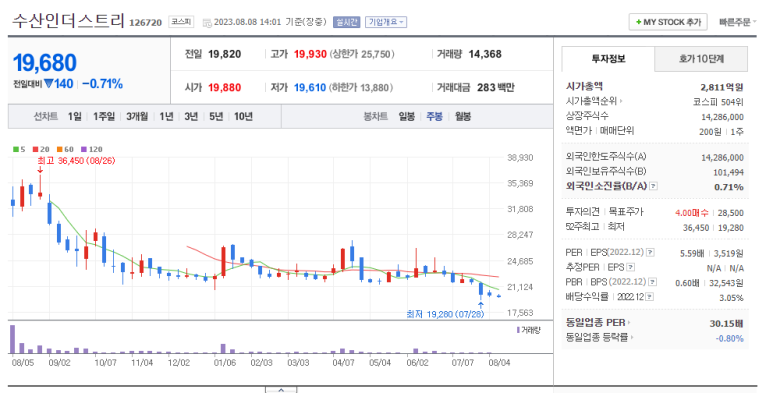Click the orange 60-day moving average legend

click(65, 149)
